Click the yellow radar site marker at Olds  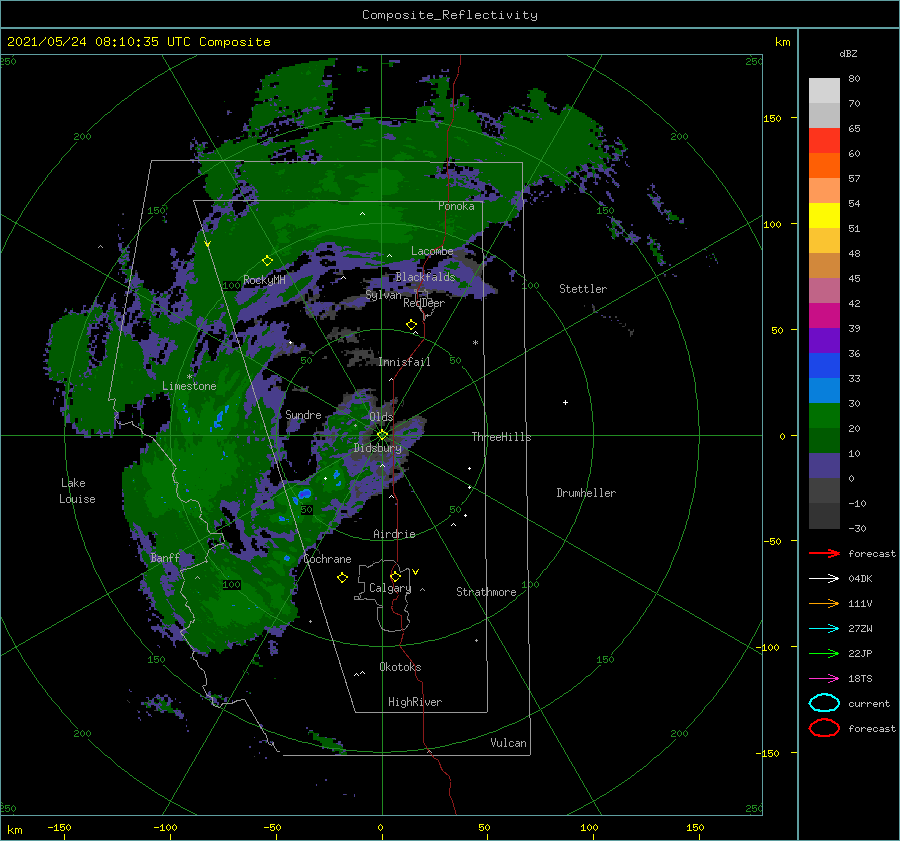(x=382, y=435)
